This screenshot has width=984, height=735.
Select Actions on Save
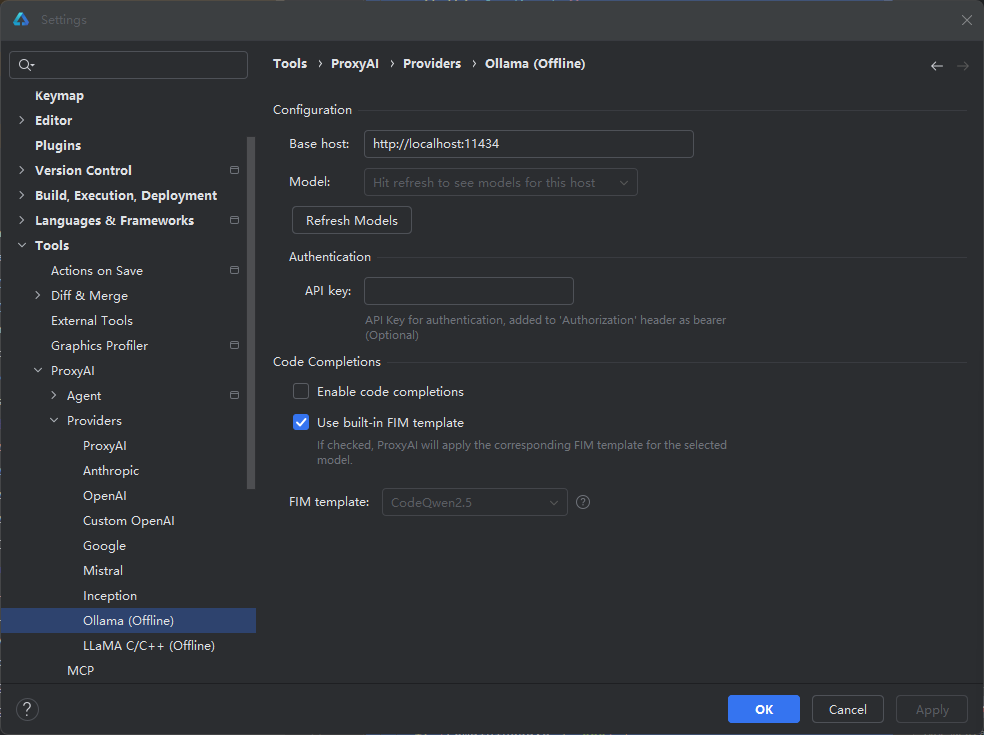coord(97,271)
